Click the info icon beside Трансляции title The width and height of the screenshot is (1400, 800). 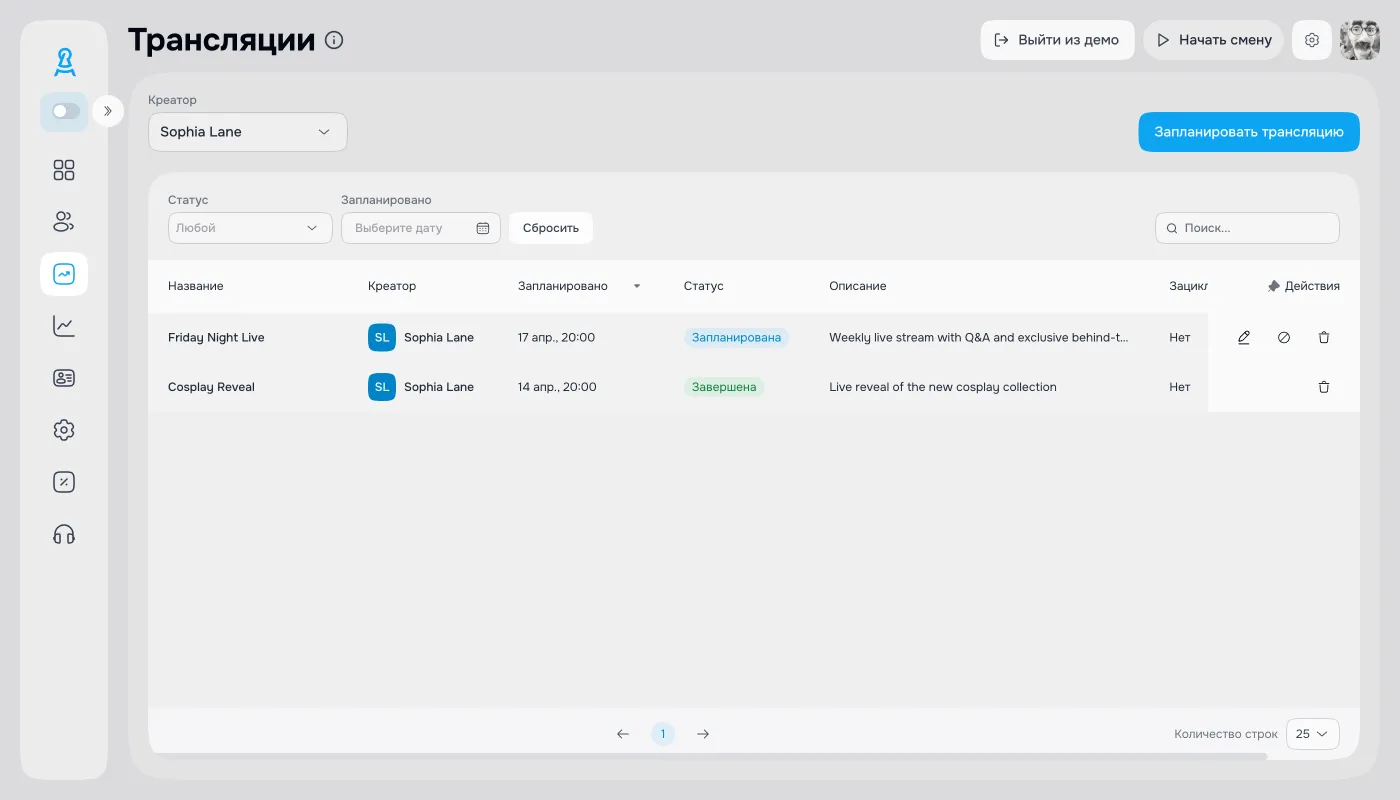[334, 40]
